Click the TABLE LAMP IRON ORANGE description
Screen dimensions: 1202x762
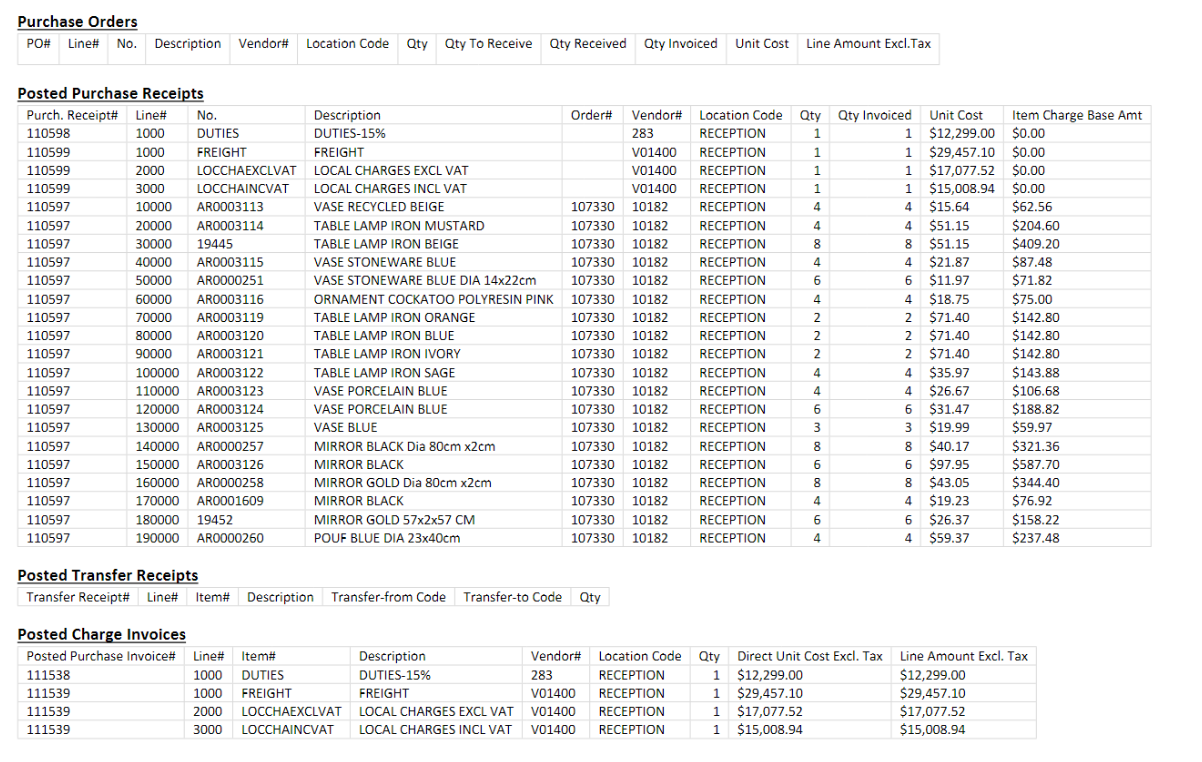pos(394,317)
